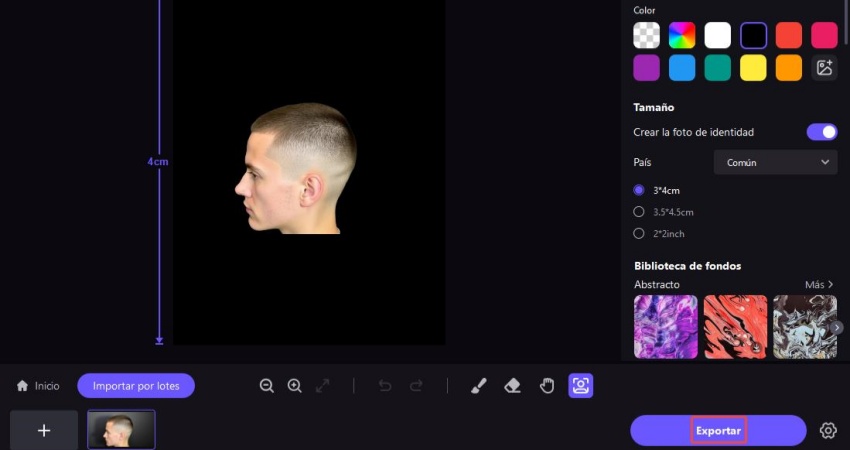
Task: Open the settings gear next to Exportar
Action: tap(828, 431)
